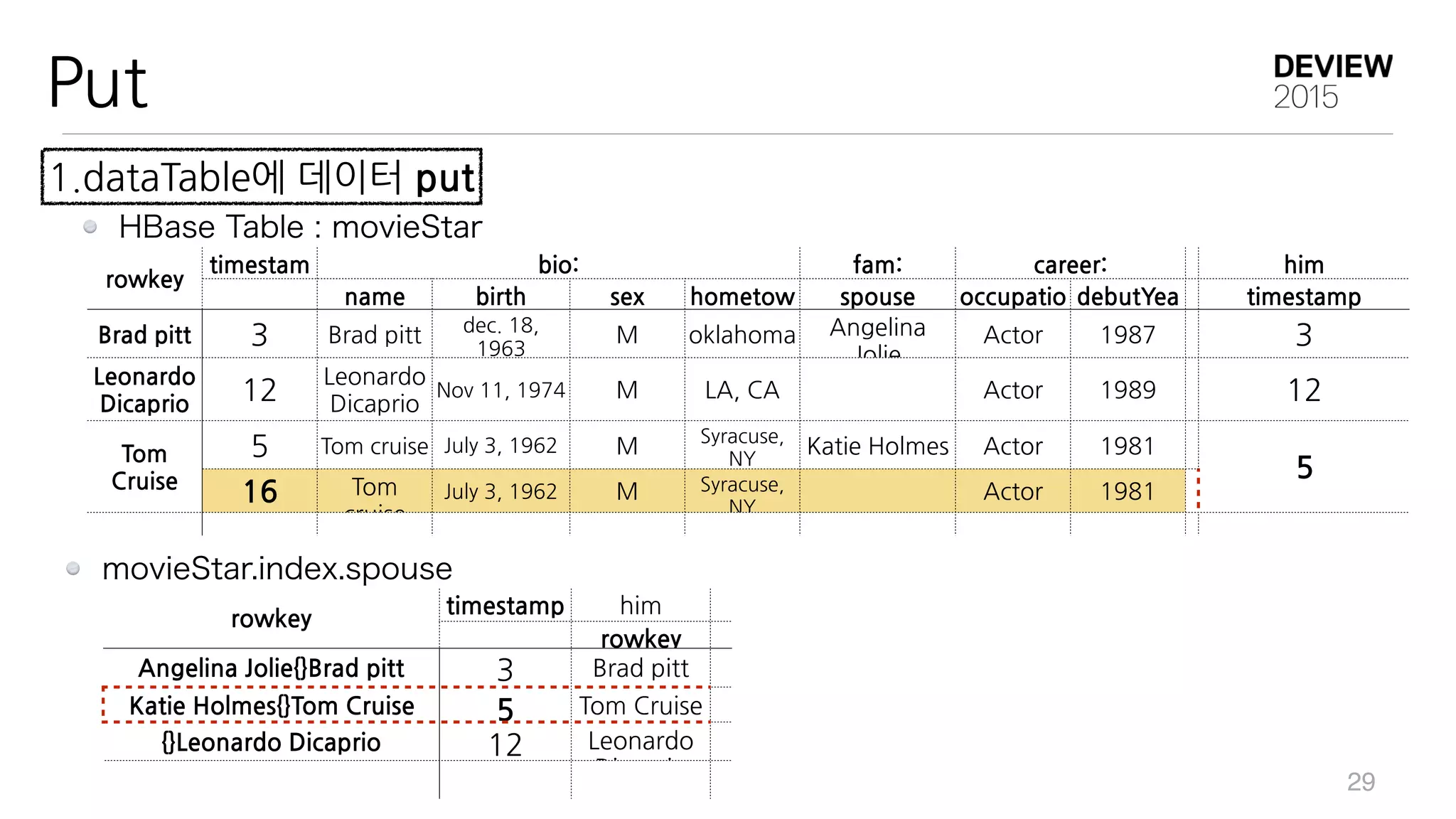
Task: Select the "career:" column family header
Action: (1070, 264)
